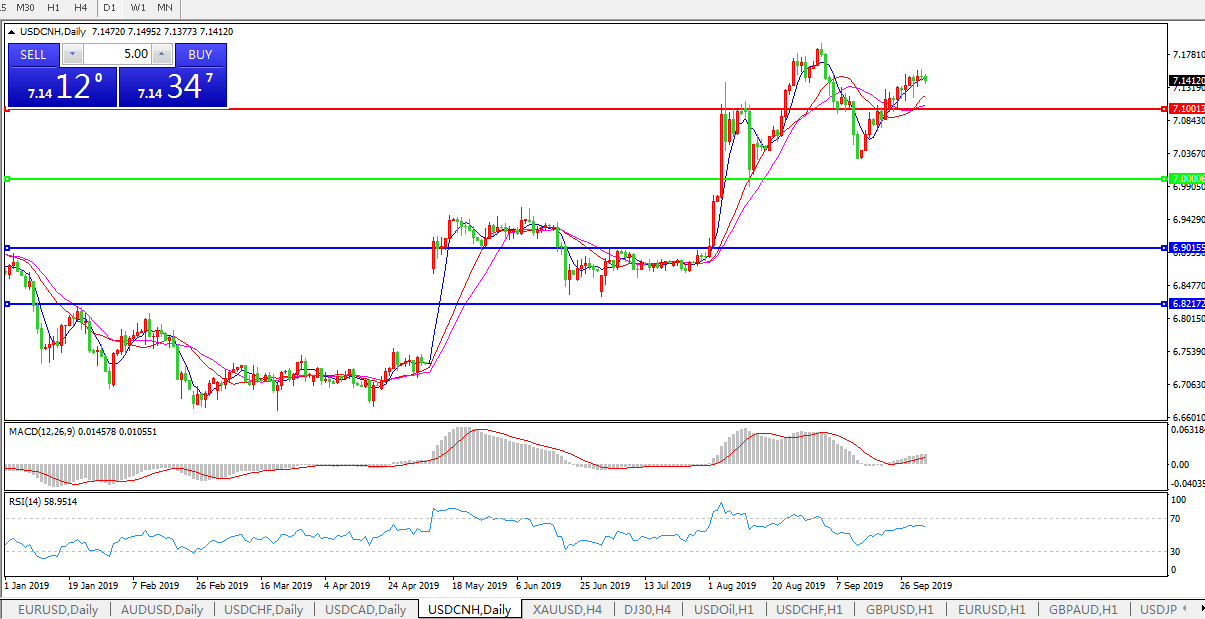Select the MN monthly timeframe

pos(165,7)
